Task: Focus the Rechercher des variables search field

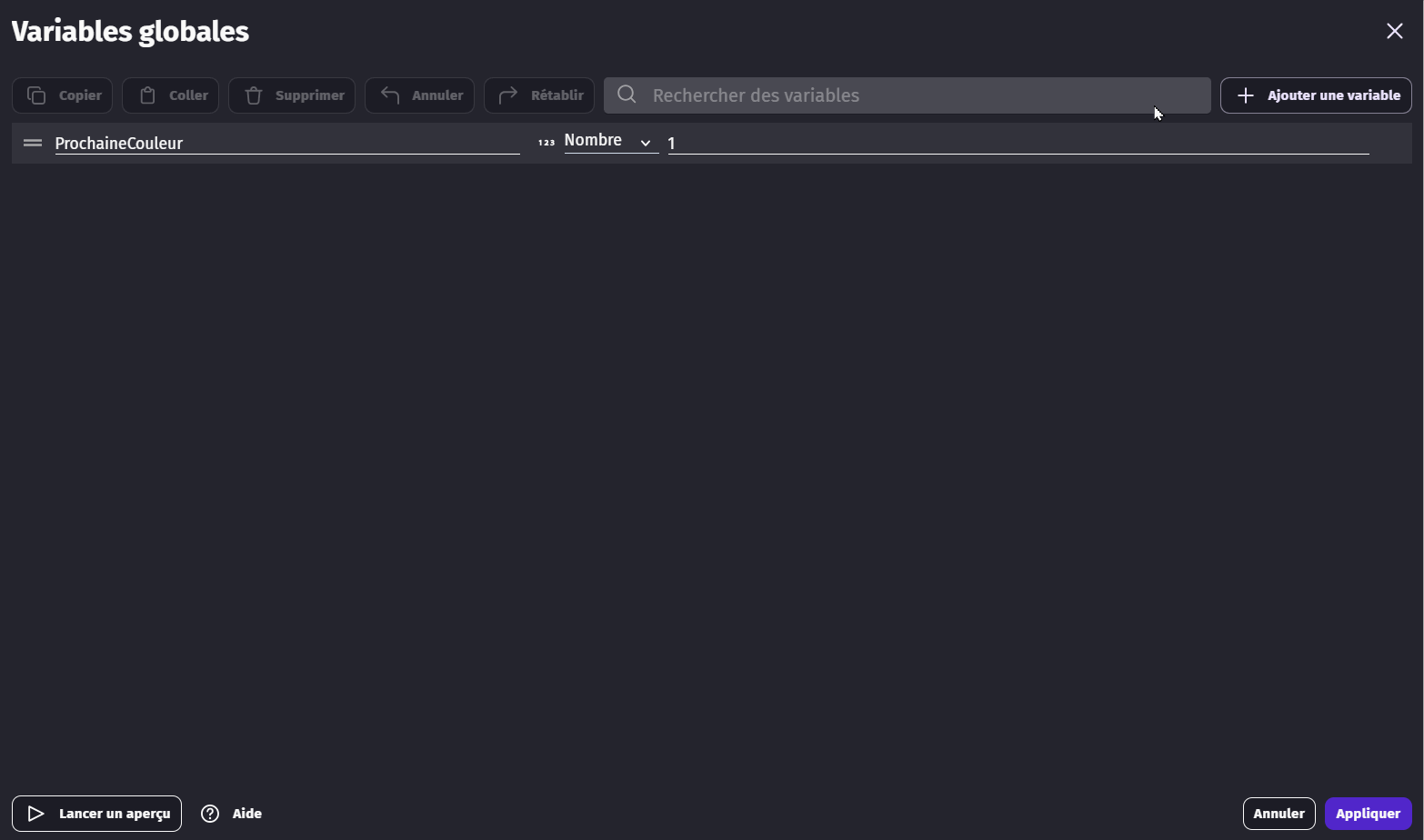Action: point(909,95)
